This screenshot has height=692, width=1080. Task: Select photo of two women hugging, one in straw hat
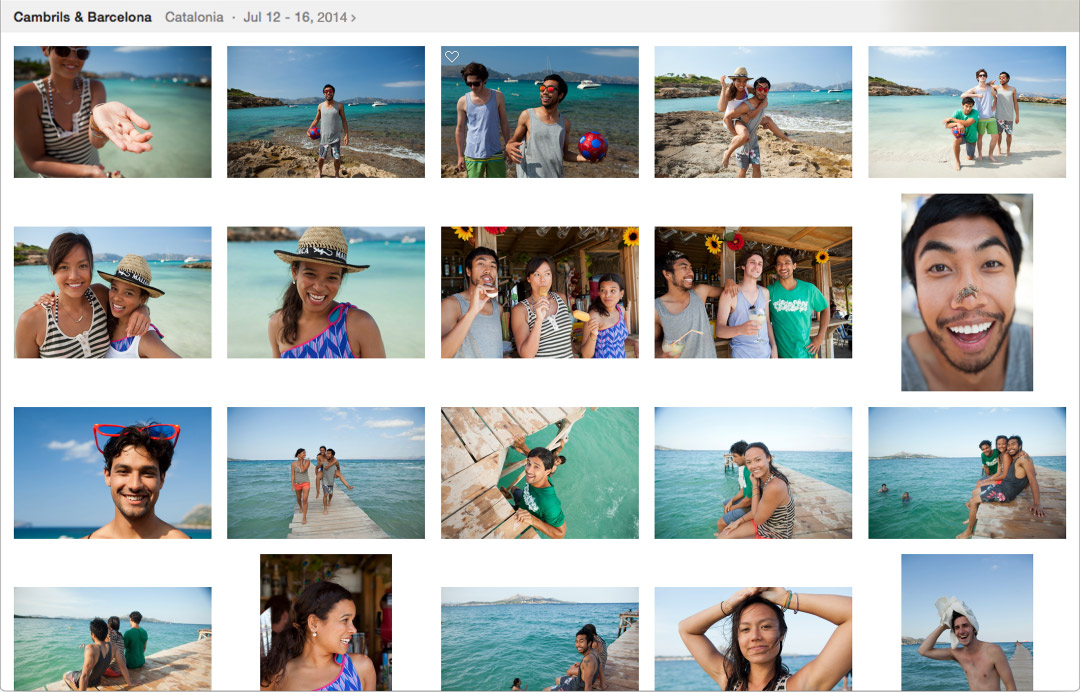coord(113,293)
